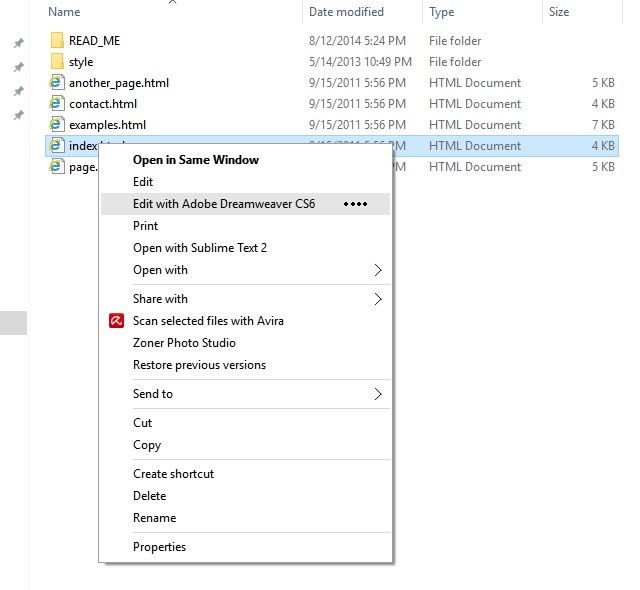Select Delete in the context menu

(x=149, y=496)
